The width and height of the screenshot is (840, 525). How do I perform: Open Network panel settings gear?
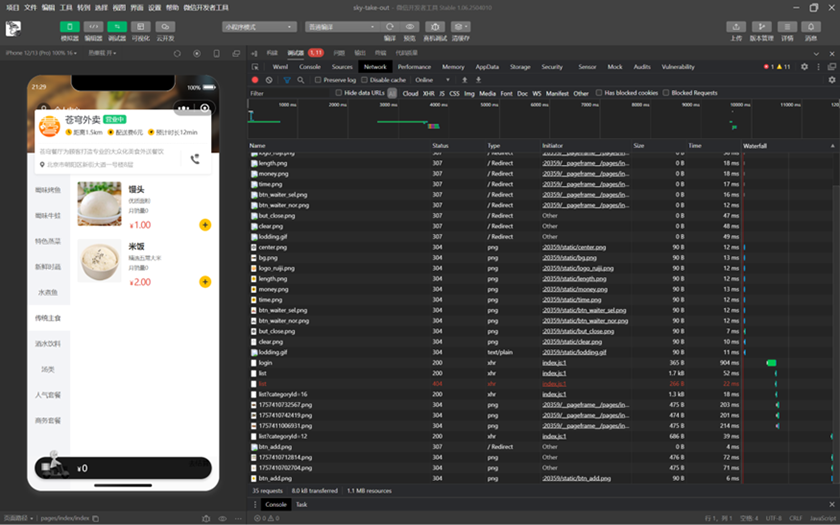pos(831,80)
